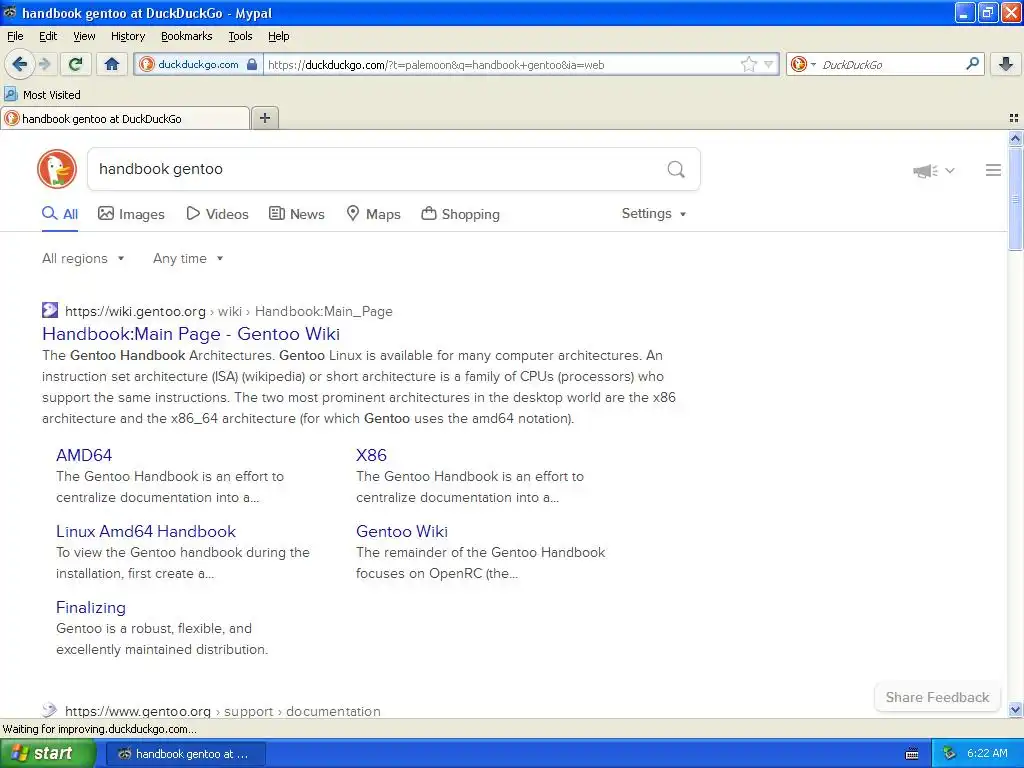Go back with the browser Back arrow
The width and height of the screenshot is (1024, 768).
19,64
